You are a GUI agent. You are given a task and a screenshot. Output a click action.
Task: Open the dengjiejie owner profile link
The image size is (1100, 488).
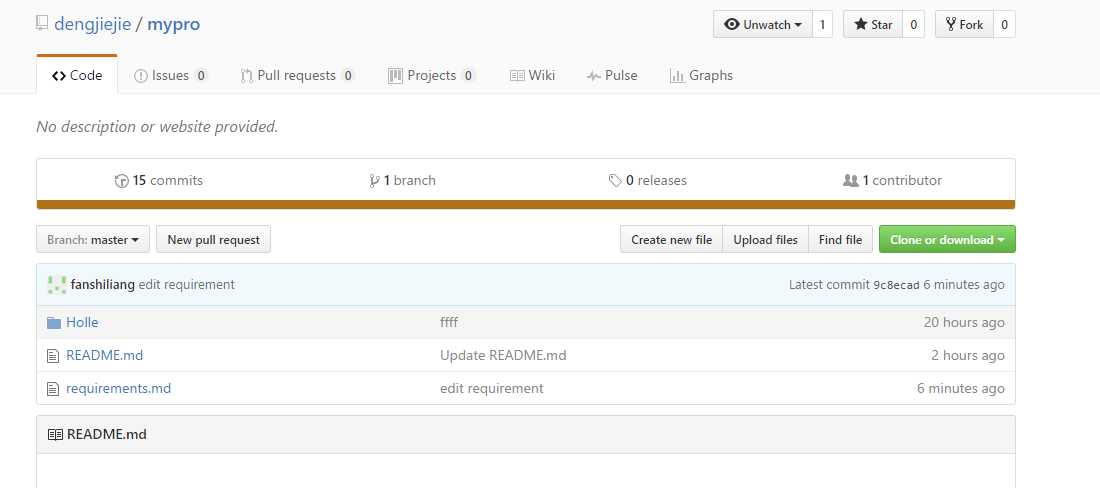point(93,24)
